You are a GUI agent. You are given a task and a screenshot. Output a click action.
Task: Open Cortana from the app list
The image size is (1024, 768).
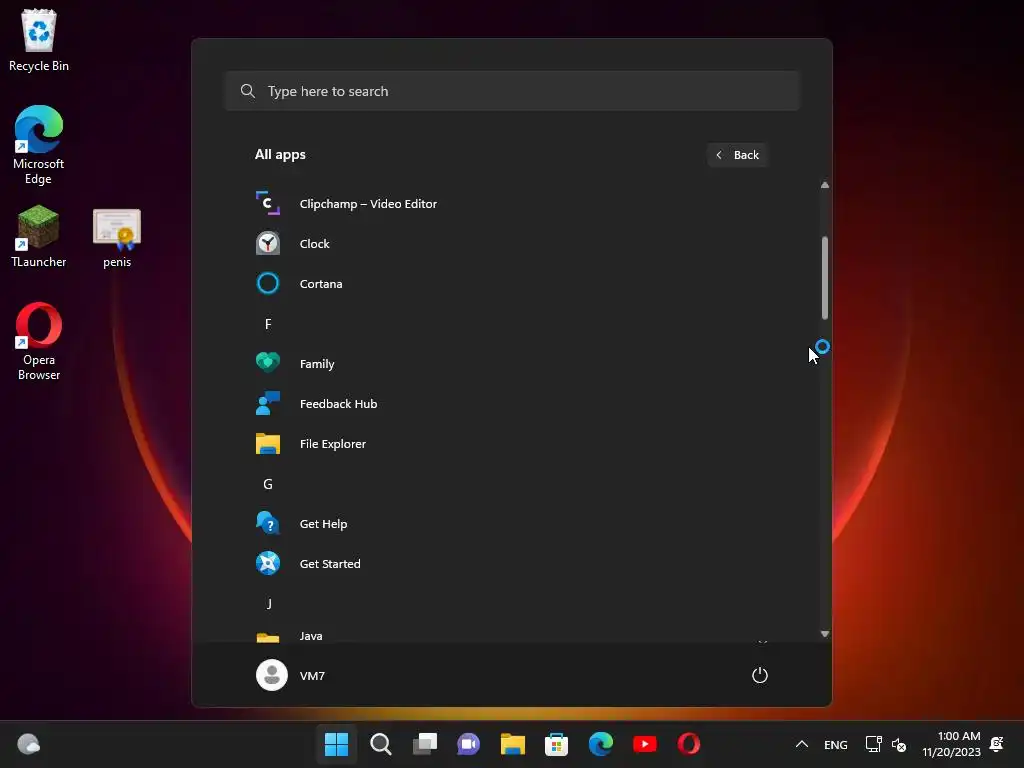511,283
